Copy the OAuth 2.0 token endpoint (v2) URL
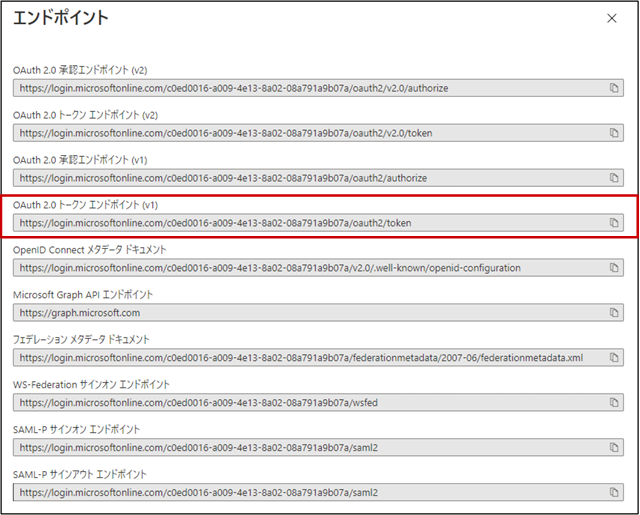The image size is (640, 515). pos(614,133)
